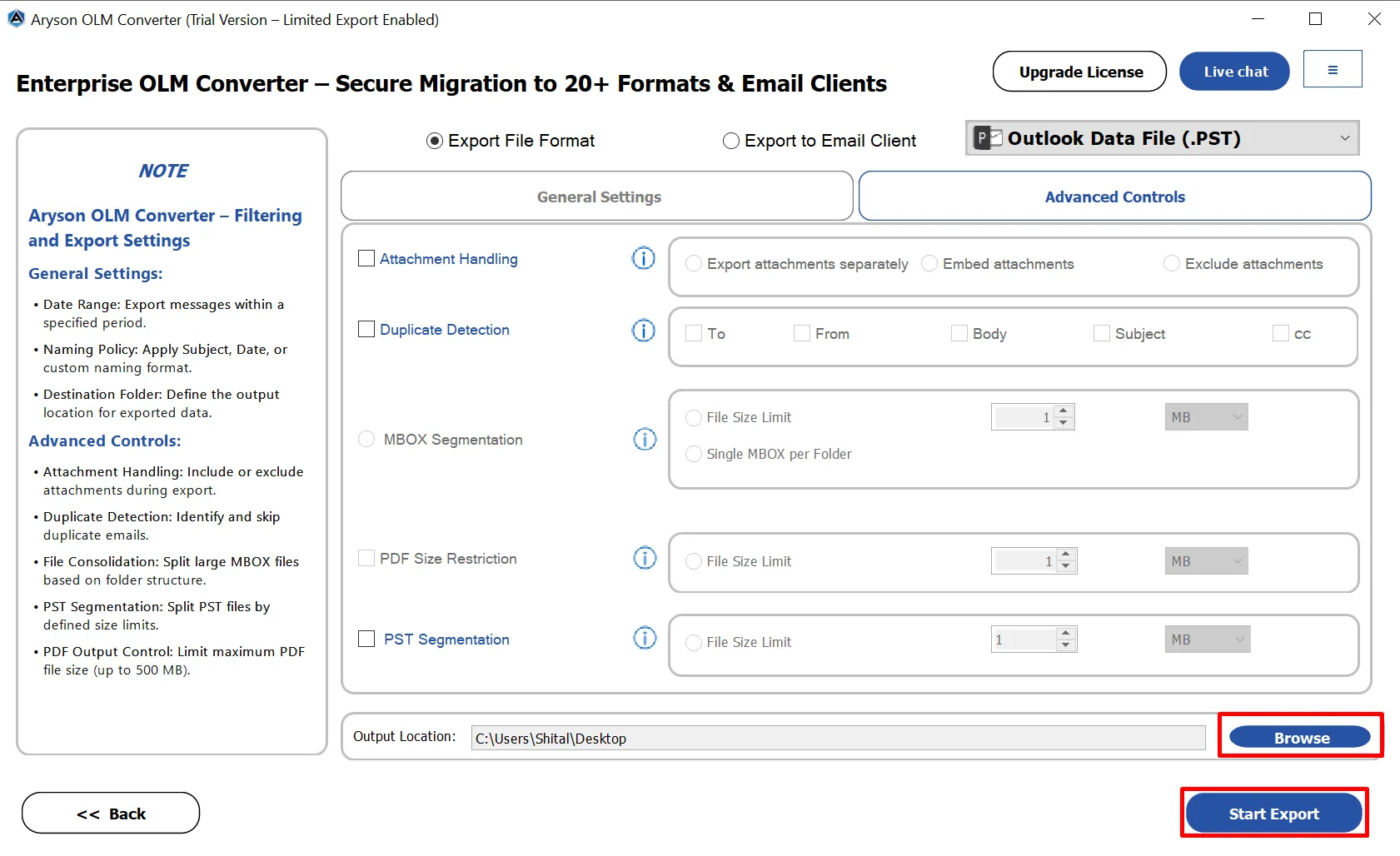Click the Output Location path field
The width and height of the screenshot is (1400, 856).
(837, 738)
